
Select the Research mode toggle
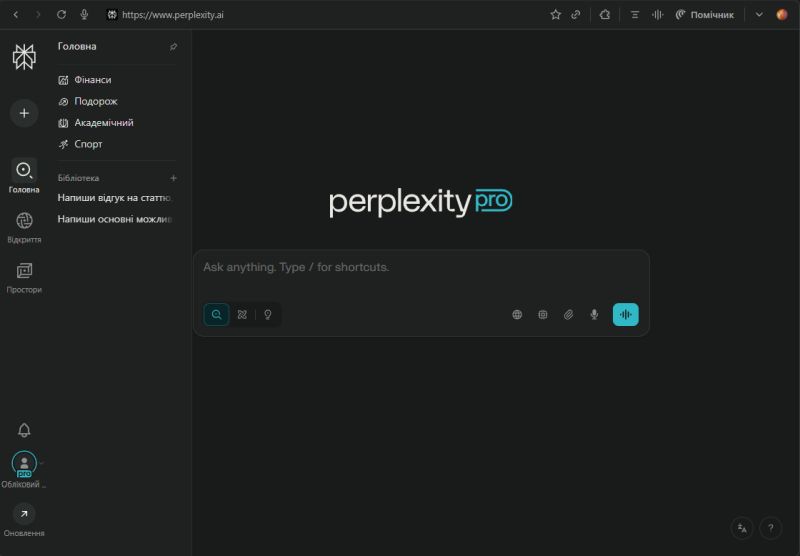coord(242,314)
